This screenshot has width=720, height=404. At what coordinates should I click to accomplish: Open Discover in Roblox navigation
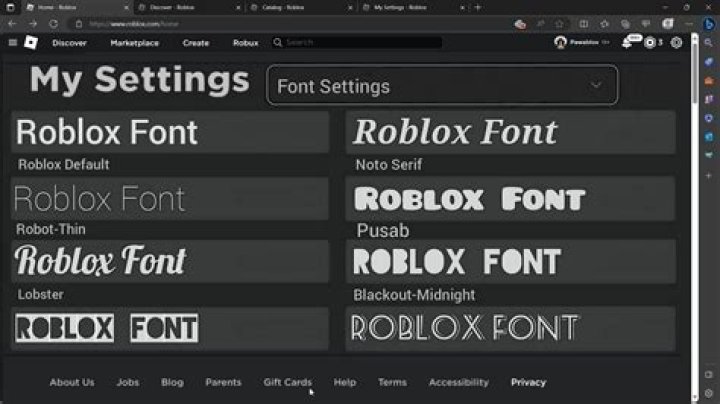point(69,43)
